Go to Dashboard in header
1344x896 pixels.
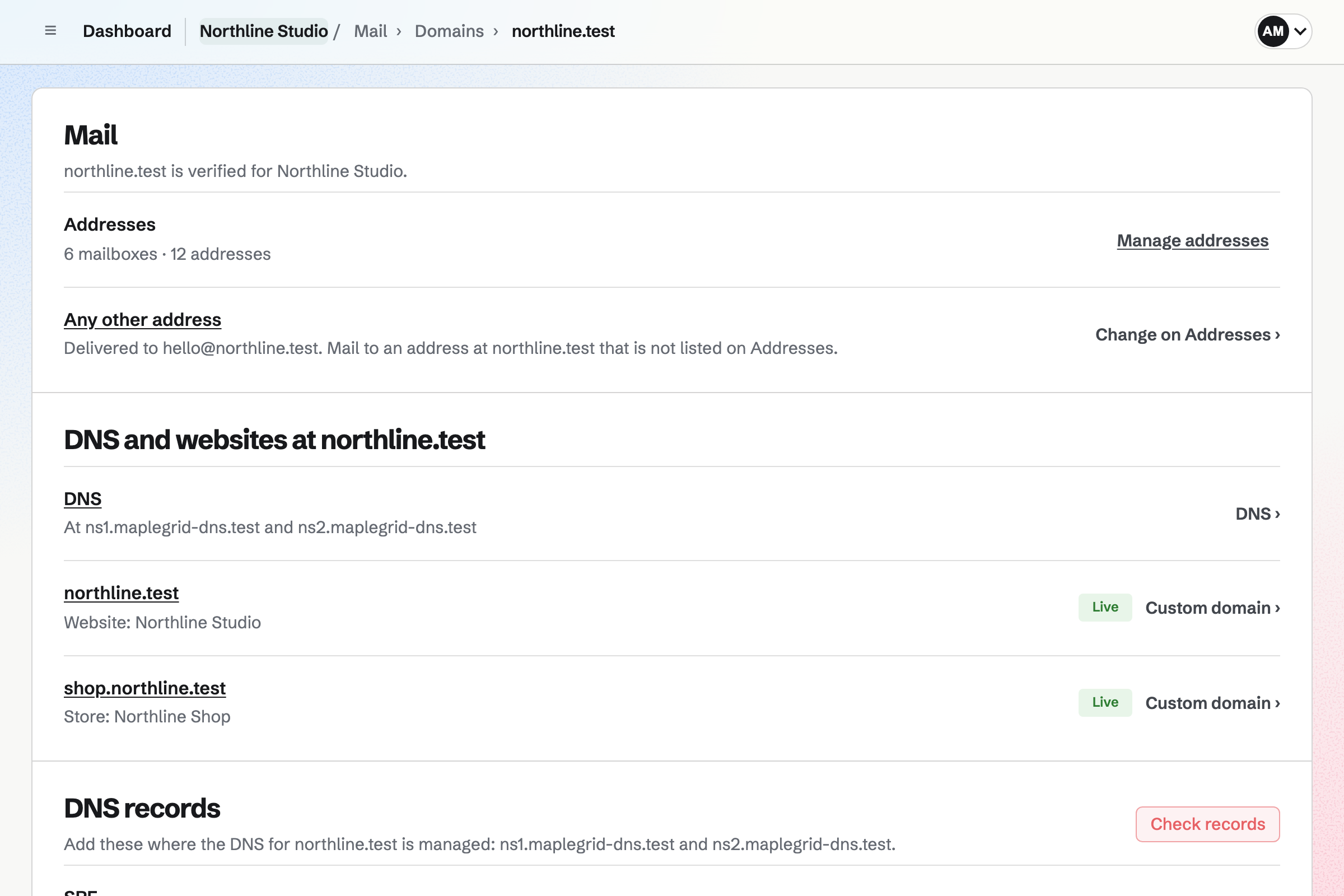(127, 31)
